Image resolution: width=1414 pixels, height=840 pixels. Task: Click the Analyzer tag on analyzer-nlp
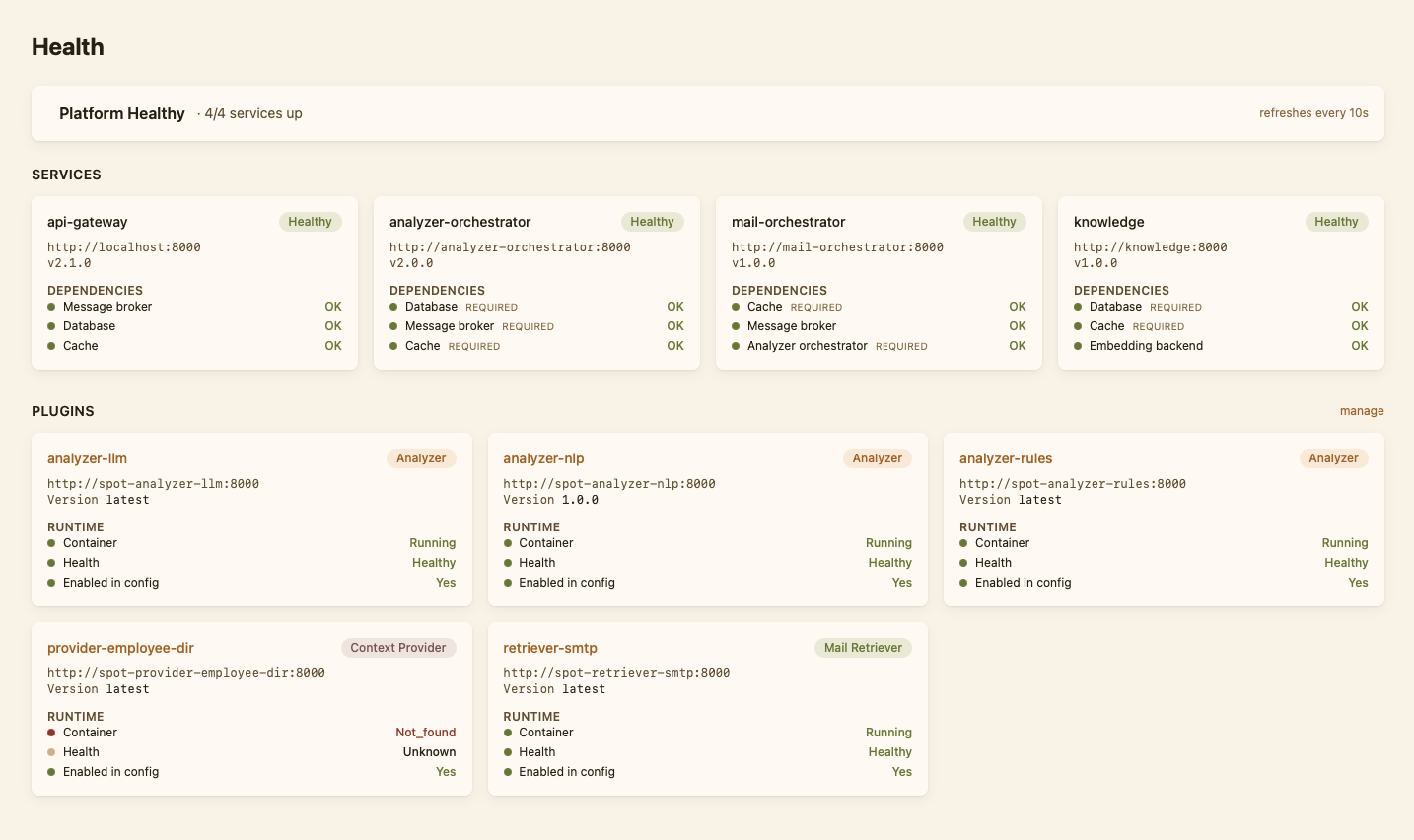[878, 458]
